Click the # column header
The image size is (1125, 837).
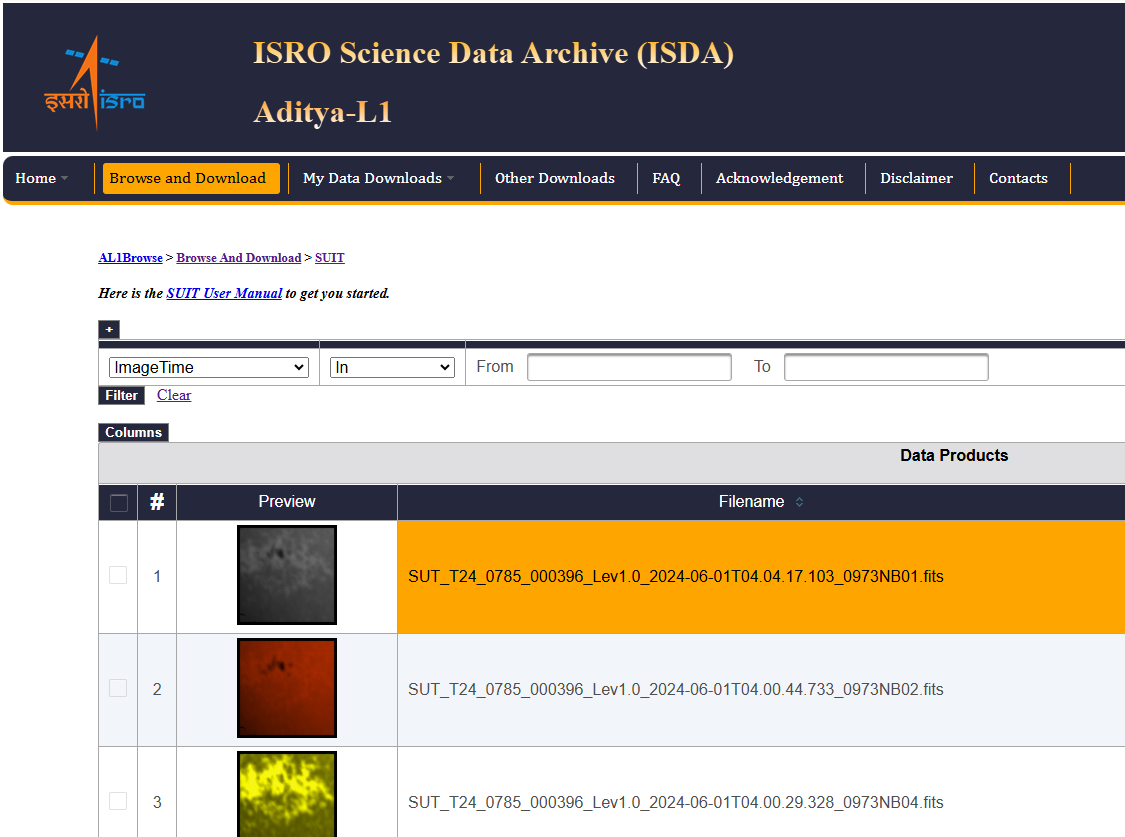click(x=157, y=502)
